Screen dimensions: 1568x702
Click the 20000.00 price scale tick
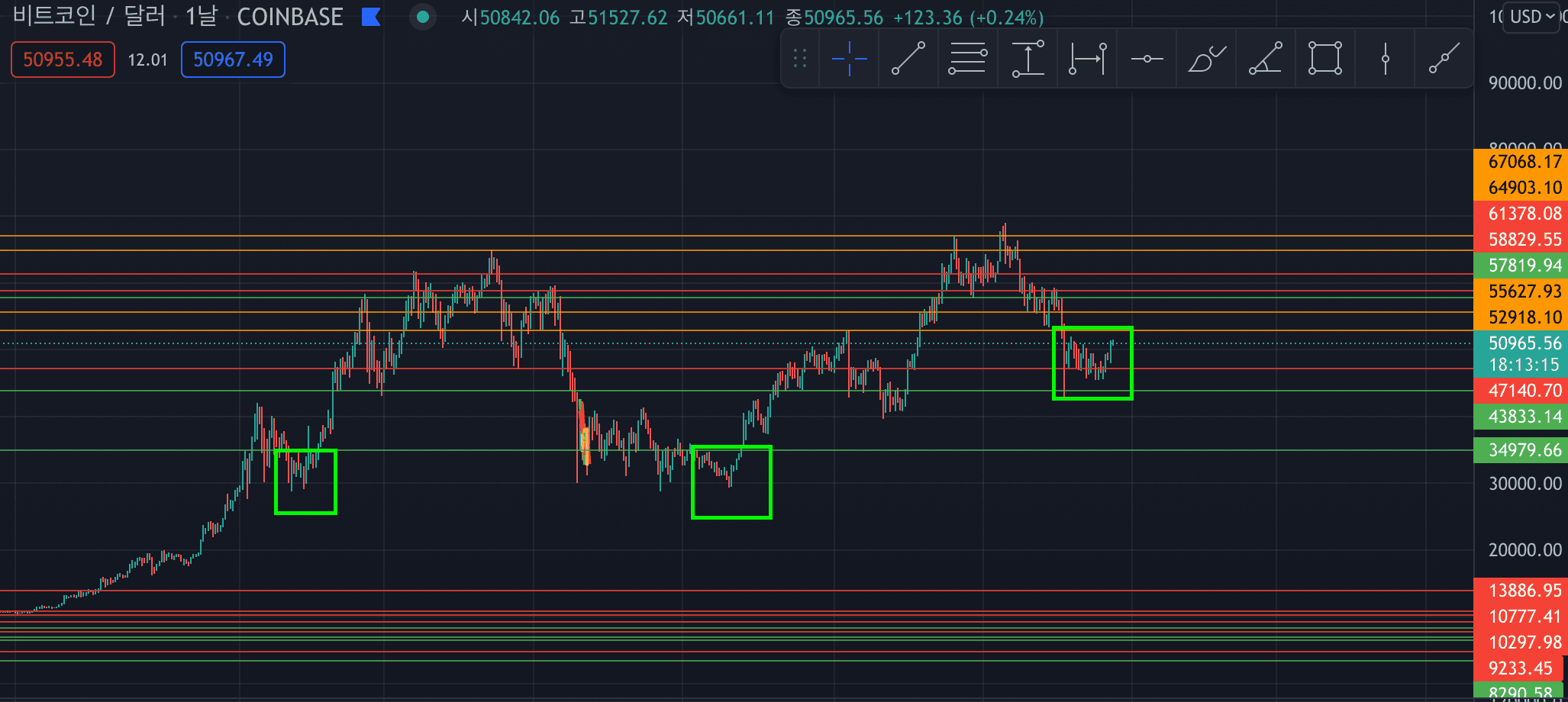pyautogui.click(x=1524, y=550)
